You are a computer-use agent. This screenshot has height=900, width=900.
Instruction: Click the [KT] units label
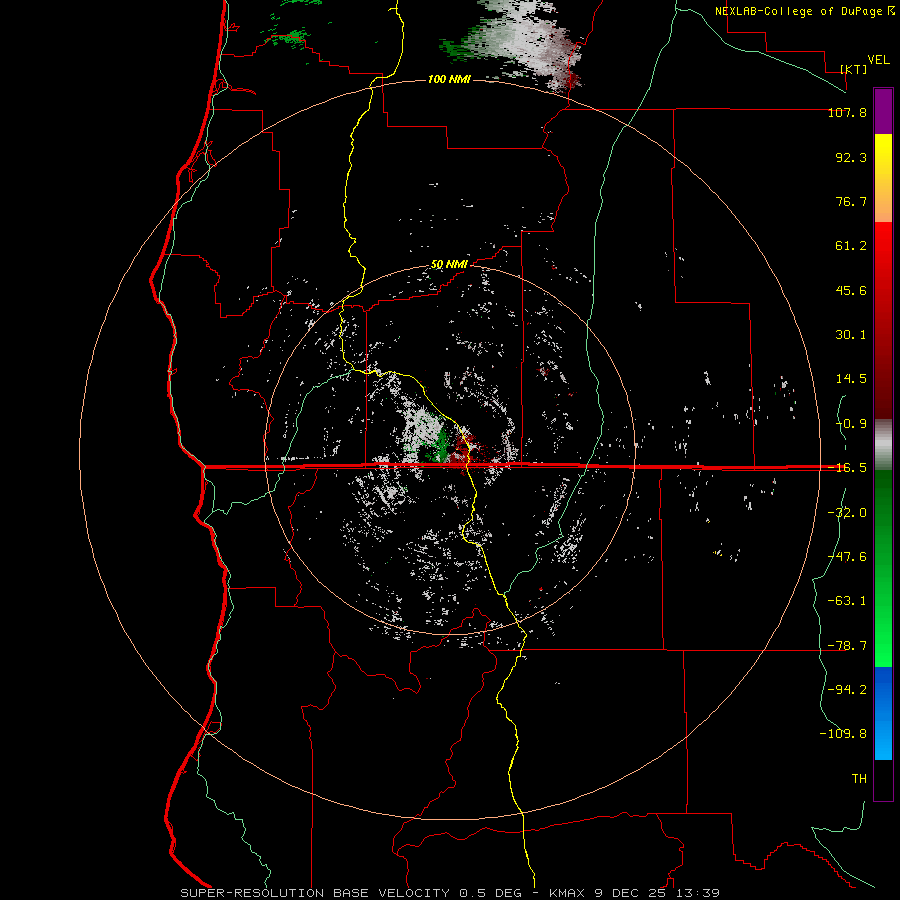(x=854, y=69)
